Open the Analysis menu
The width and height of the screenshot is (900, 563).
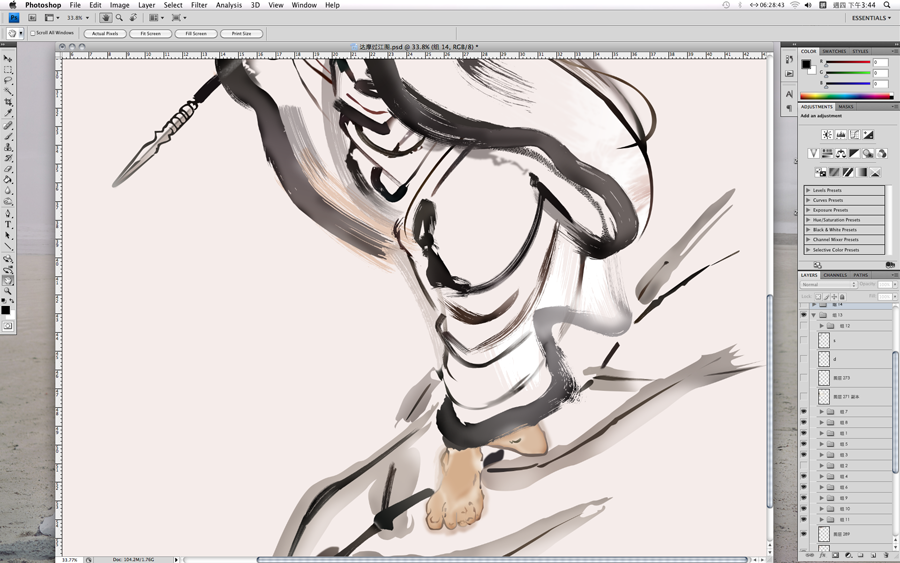coord(228,5)
